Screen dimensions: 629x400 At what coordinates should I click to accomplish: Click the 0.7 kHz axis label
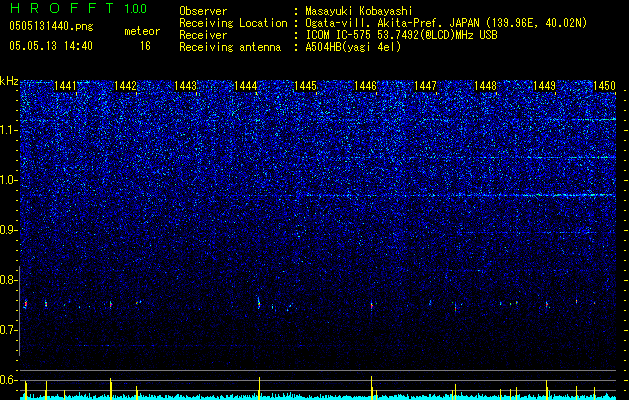click(7, 330)
